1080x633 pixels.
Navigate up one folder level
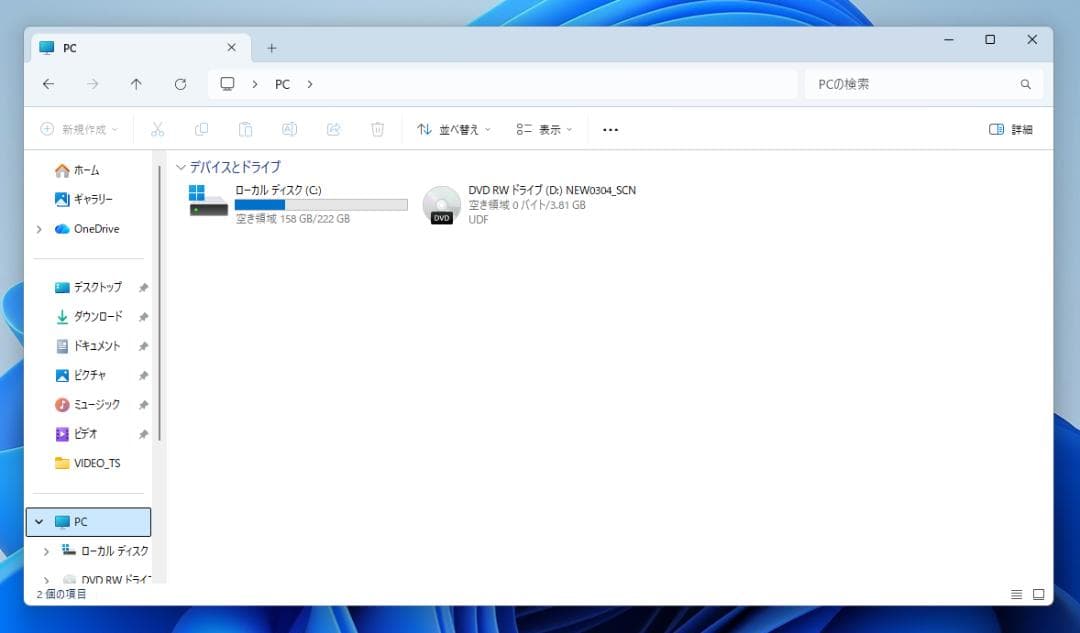137,84
